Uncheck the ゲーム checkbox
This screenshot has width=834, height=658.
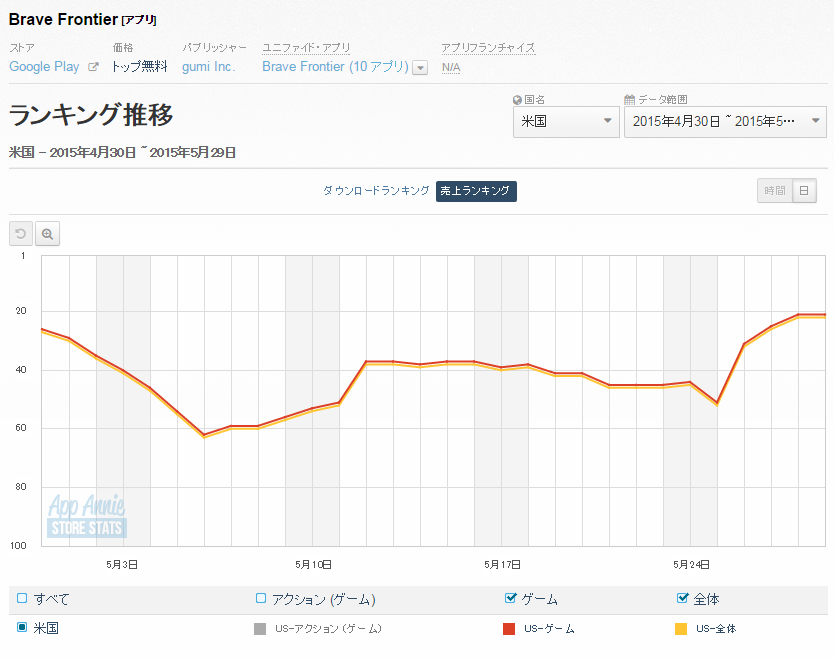511,598
